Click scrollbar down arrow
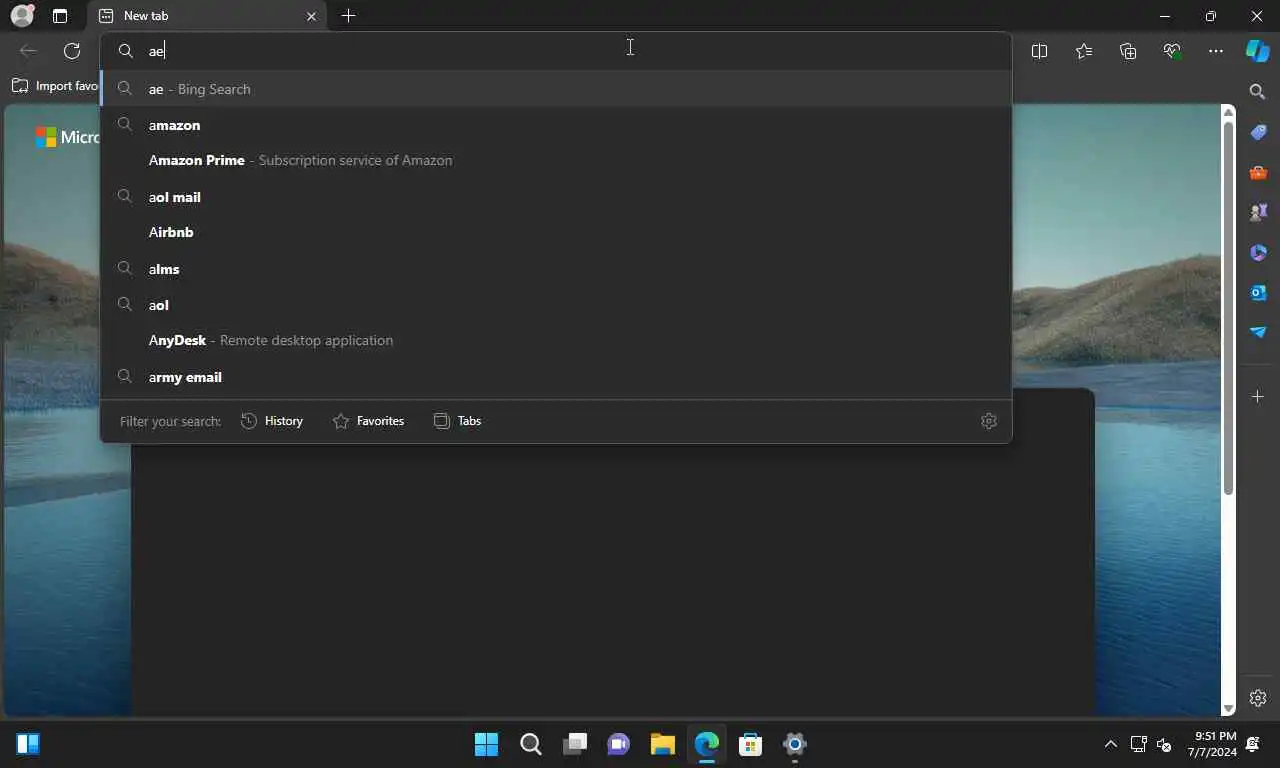Image resolution: width=1280 pixels, height=768 pixels. pos(1229,709)
